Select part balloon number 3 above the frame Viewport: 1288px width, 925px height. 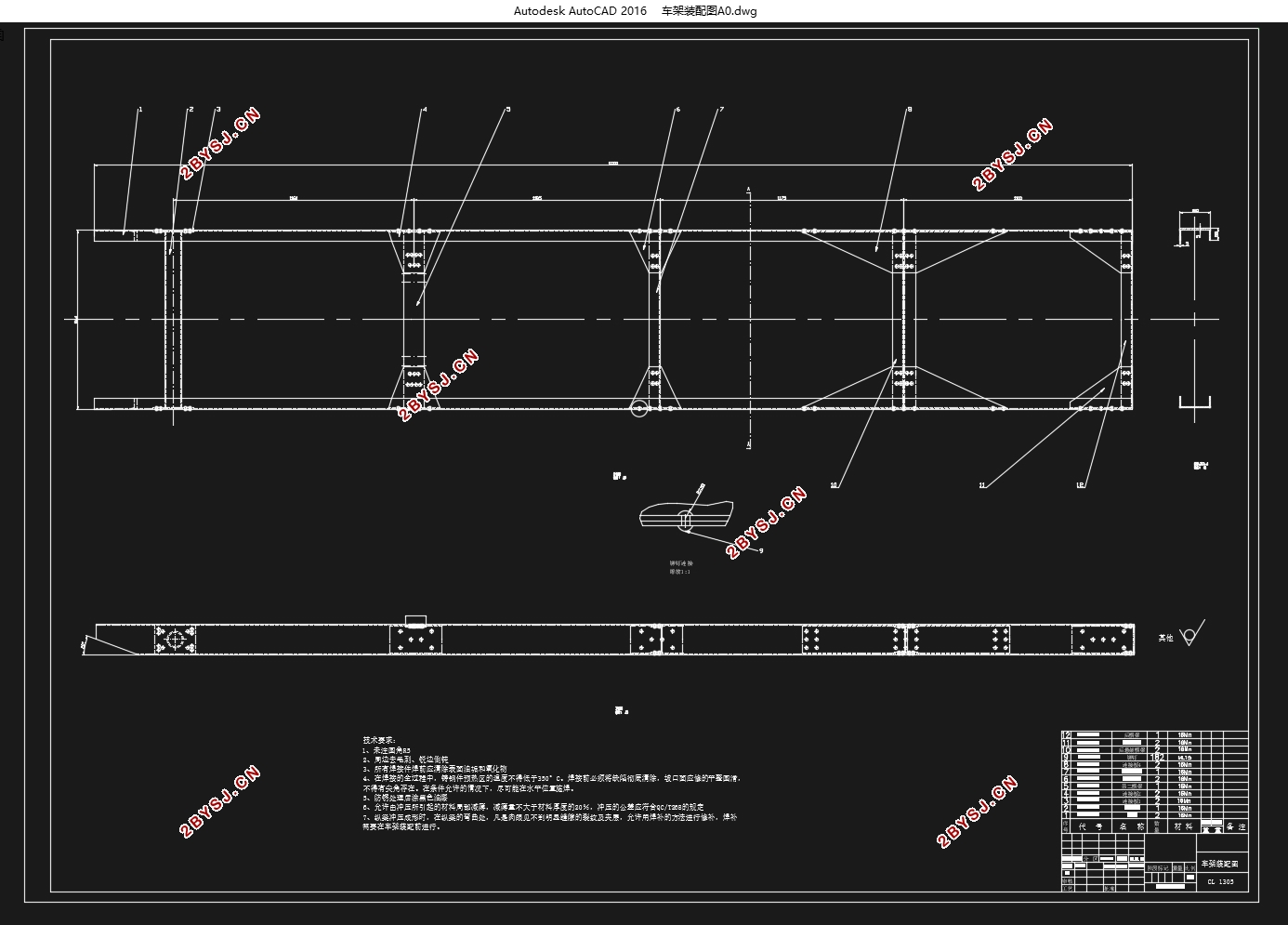point(218,110)
